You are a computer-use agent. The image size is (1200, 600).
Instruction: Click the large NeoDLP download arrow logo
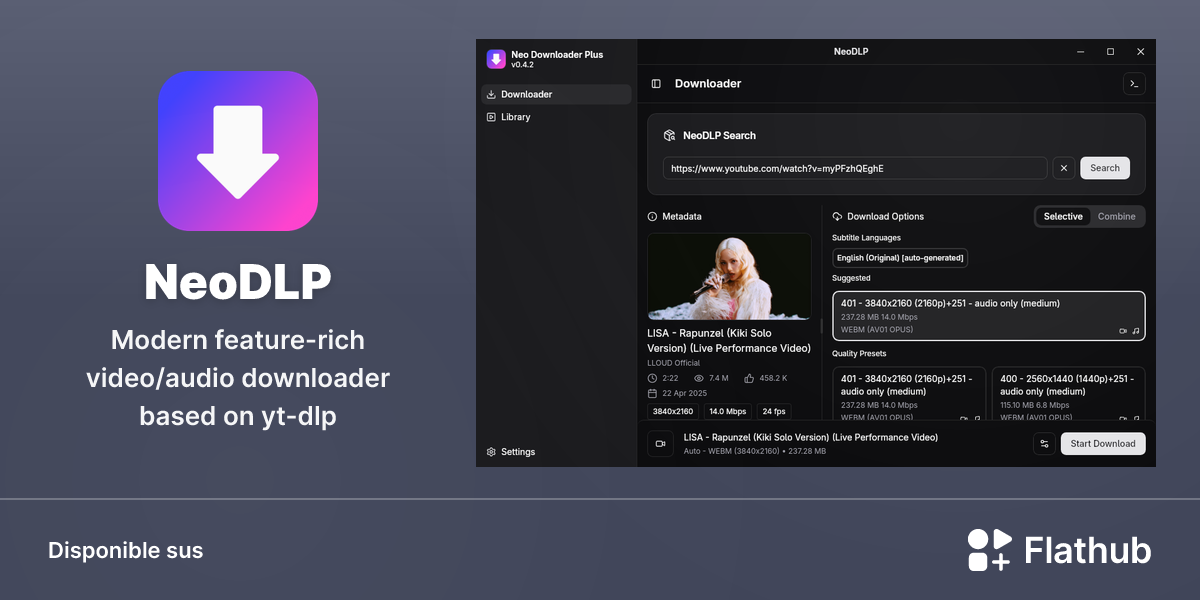(x=238, y=151)
